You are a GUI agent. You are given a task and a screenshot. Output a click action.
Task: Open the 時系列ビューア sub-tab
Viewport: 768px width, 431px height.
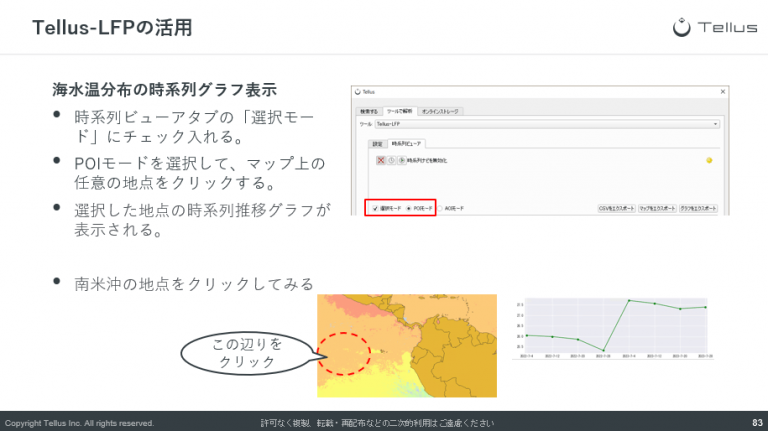(x=406, y=144)
